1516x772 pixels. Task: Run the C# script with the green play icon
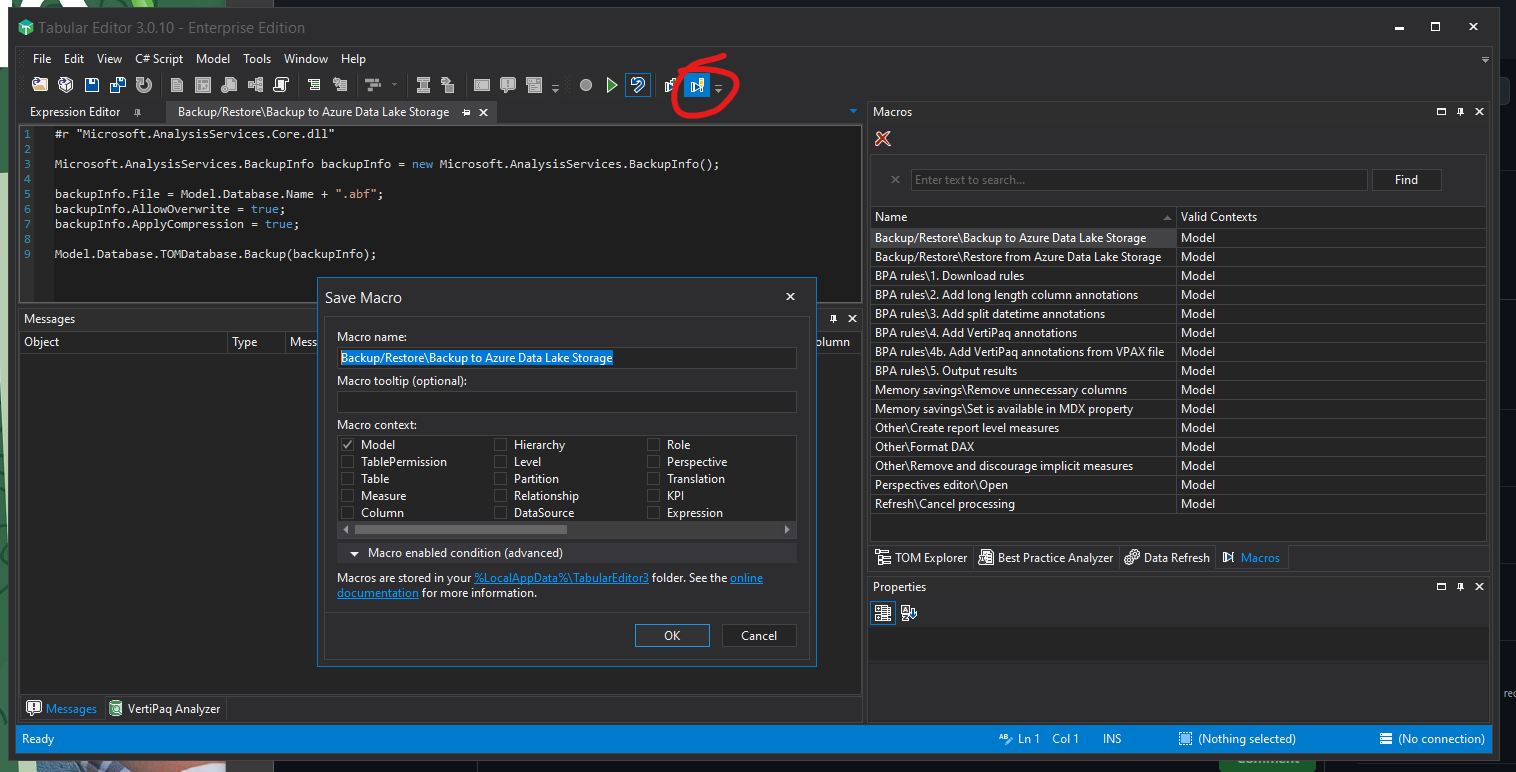pyautogui.click(x=612, y=85)
